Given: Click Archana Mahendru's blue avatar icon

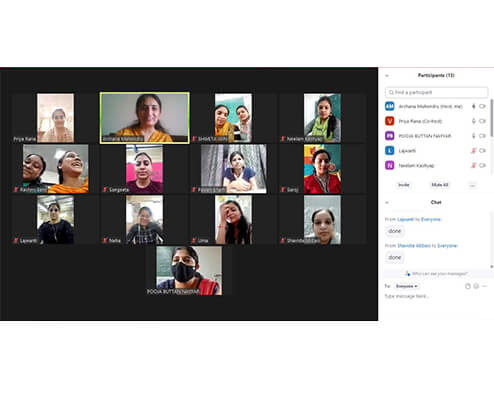Looking at the screenshot, I should pyautogui.click(x=390, y=106).
